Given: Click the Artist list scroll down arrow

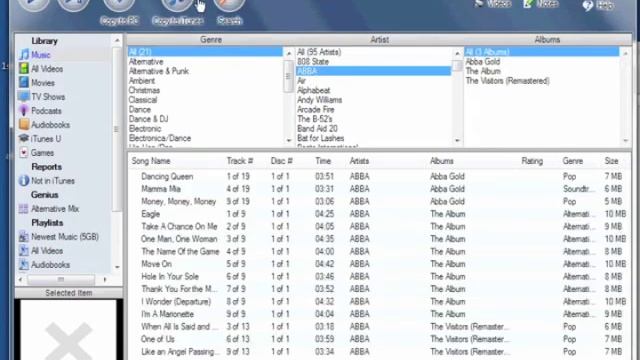Looking at the screenshot, I should (457, 140).
